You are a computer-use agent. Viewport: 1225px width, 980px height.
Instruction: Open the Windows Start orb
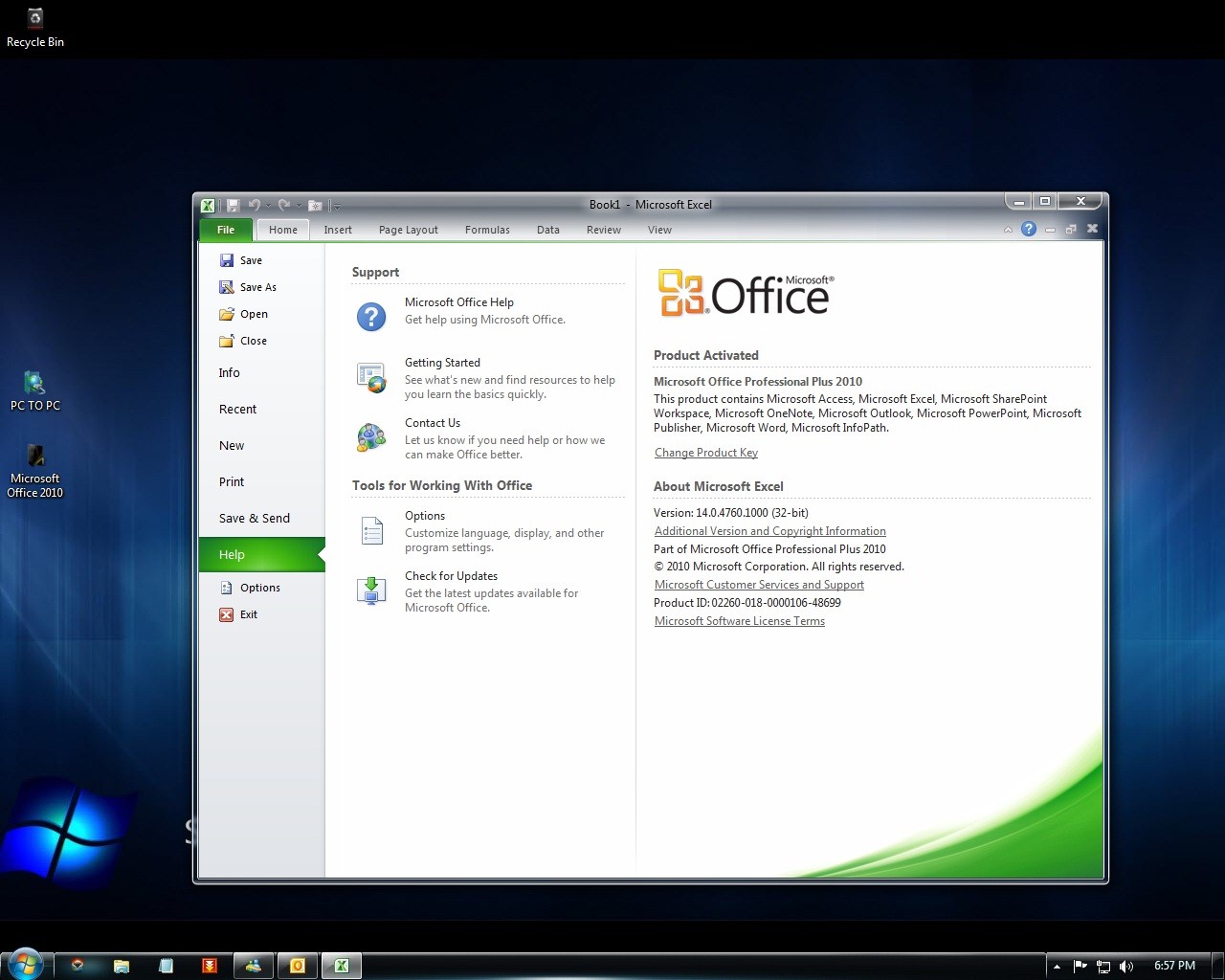tap(25, 965)
